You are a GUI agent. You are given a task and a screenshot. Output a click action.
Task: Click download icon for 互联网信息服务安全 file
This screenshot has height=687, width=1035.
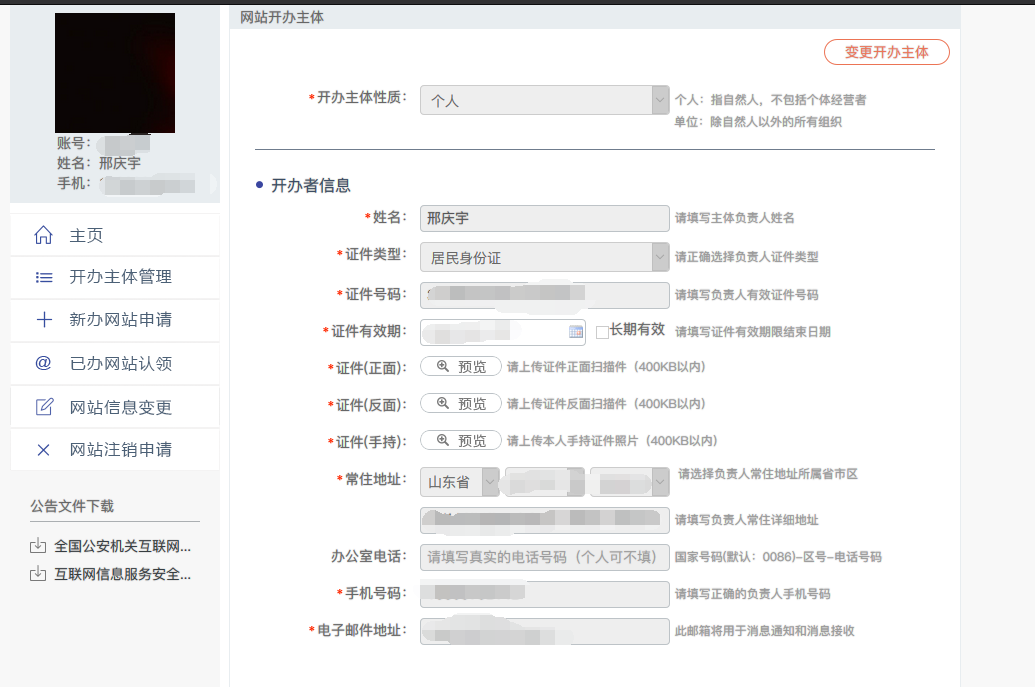[38, 573]
